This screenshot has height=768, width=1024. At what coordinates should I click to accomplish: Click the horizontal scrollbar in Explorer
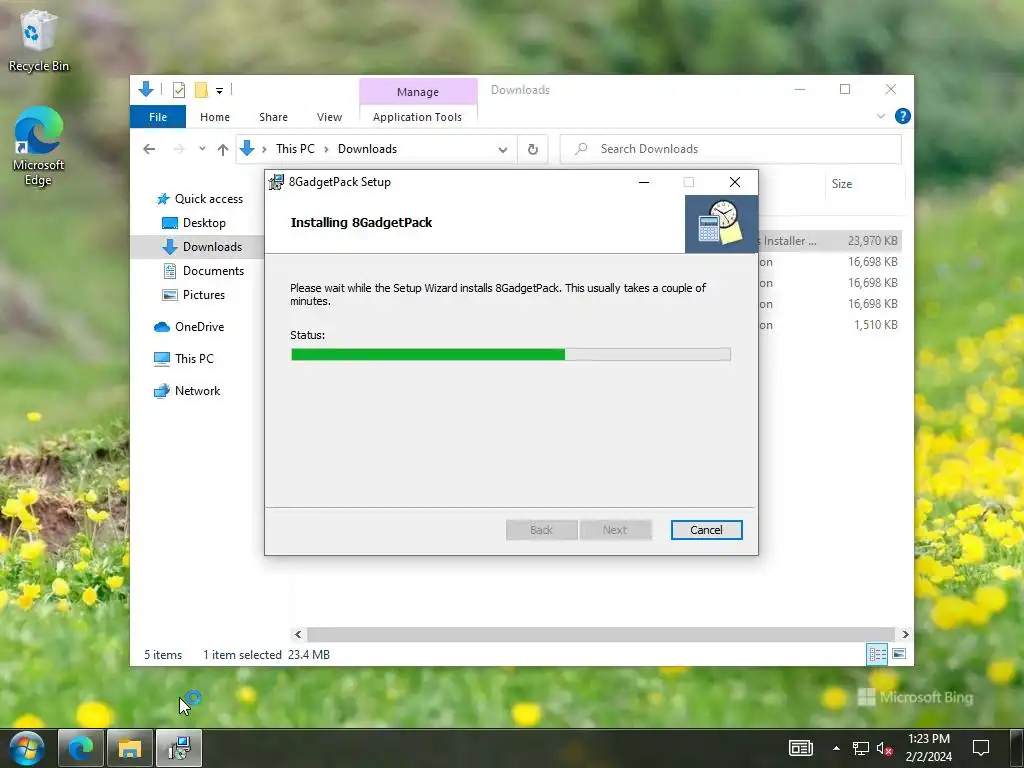click(600, 634)
